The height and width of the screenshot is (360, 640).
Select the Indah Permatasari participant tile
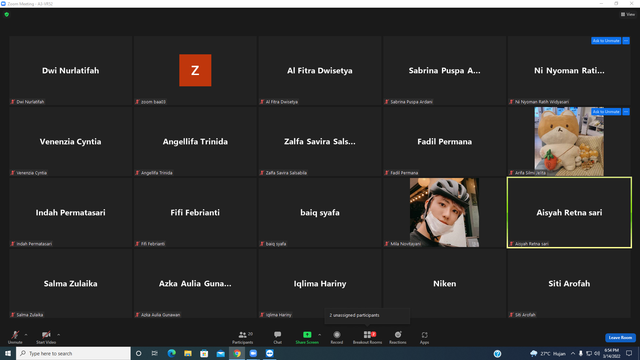coord(71,212)
